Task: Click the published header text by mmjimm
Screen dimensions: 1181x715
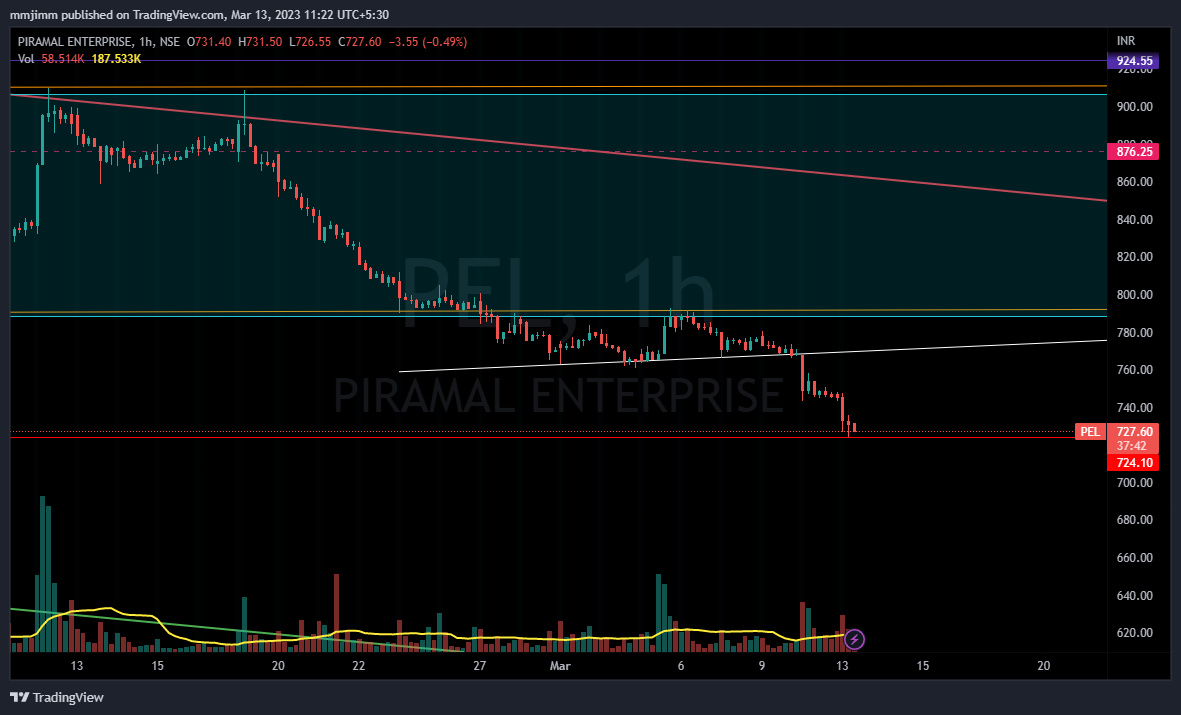Action: coord(200,14)
